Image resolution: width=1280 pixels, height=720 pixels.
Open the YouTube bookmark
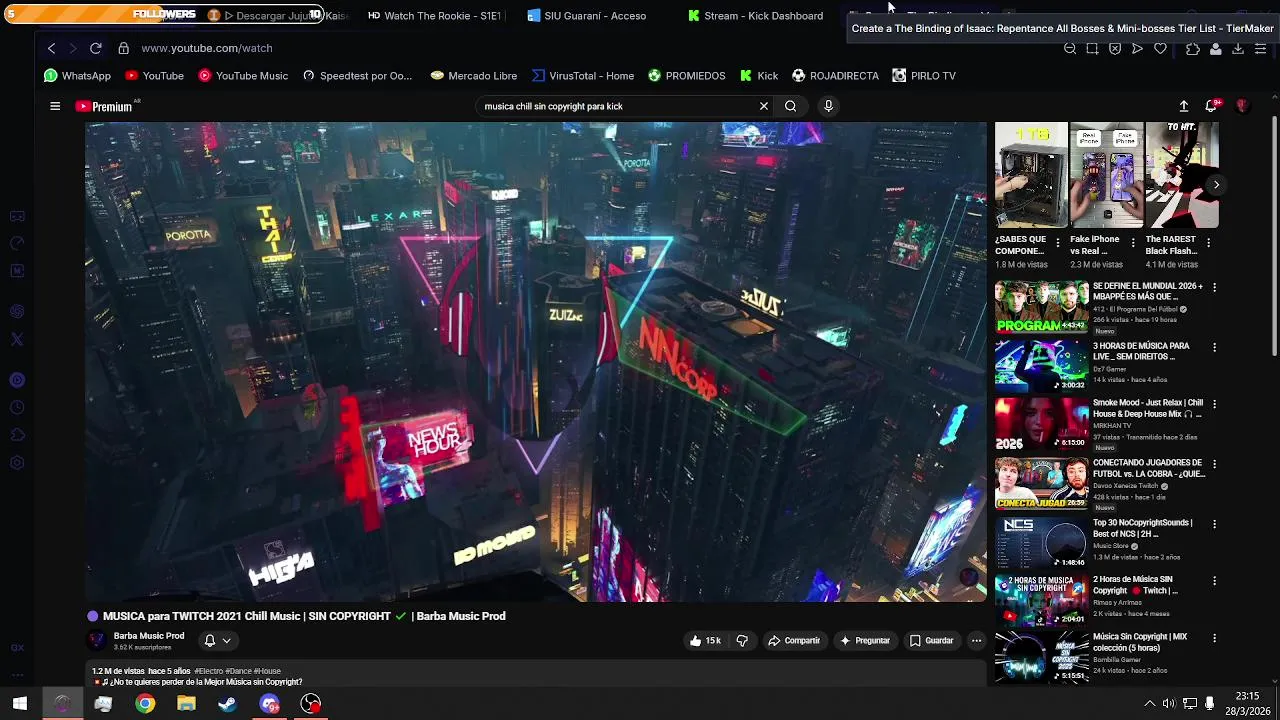154,76
